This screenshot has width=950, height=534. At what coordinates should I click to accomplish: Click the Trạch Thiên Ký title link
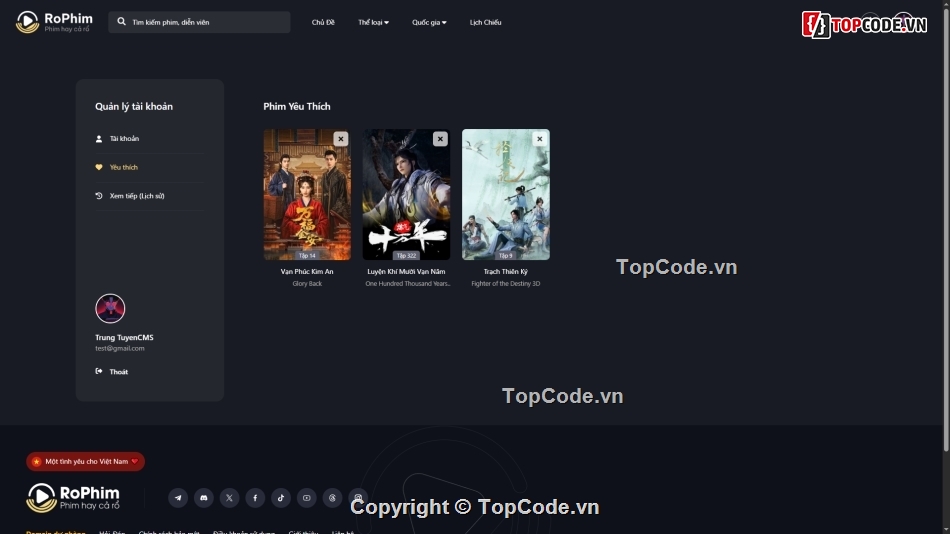point(506,272)
